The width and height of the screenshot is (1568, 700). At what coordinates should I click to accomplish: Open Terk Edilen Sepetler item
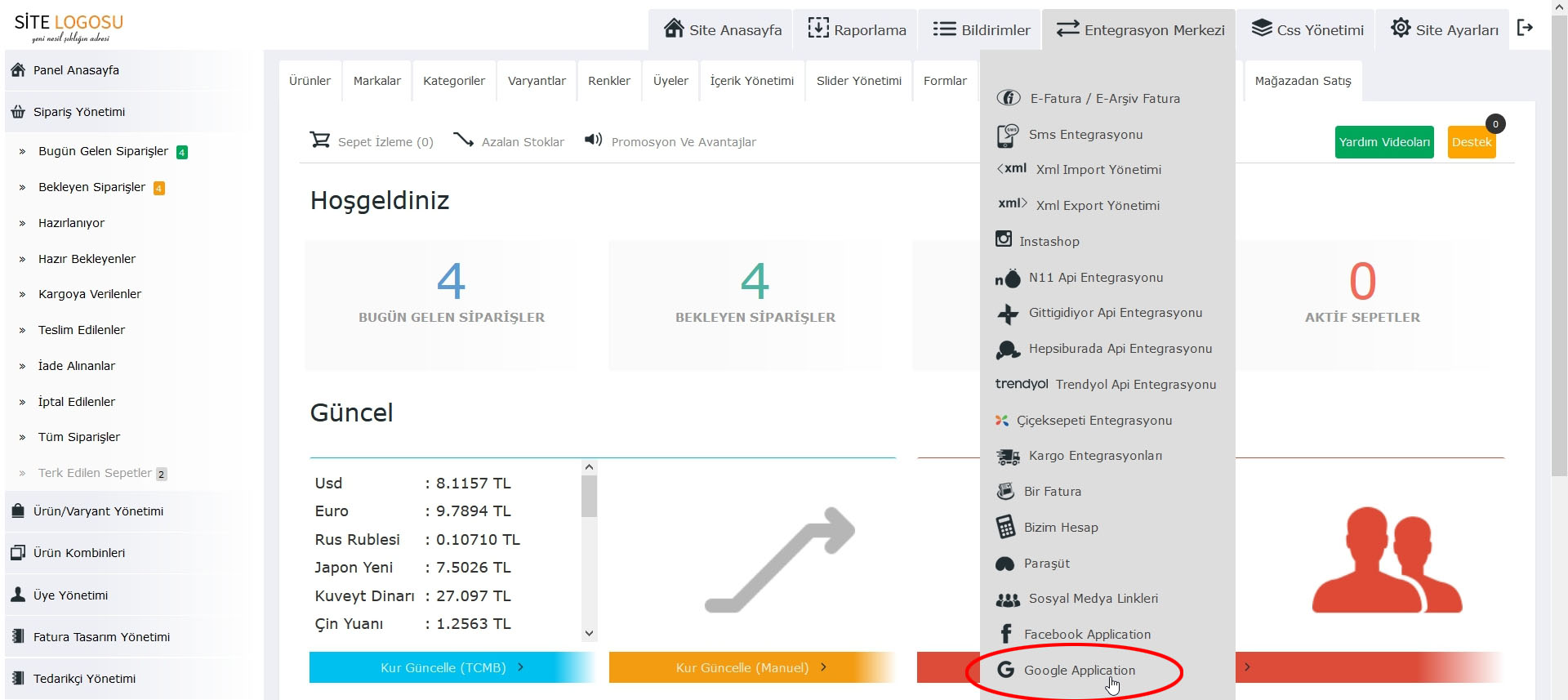click(95, 473)
